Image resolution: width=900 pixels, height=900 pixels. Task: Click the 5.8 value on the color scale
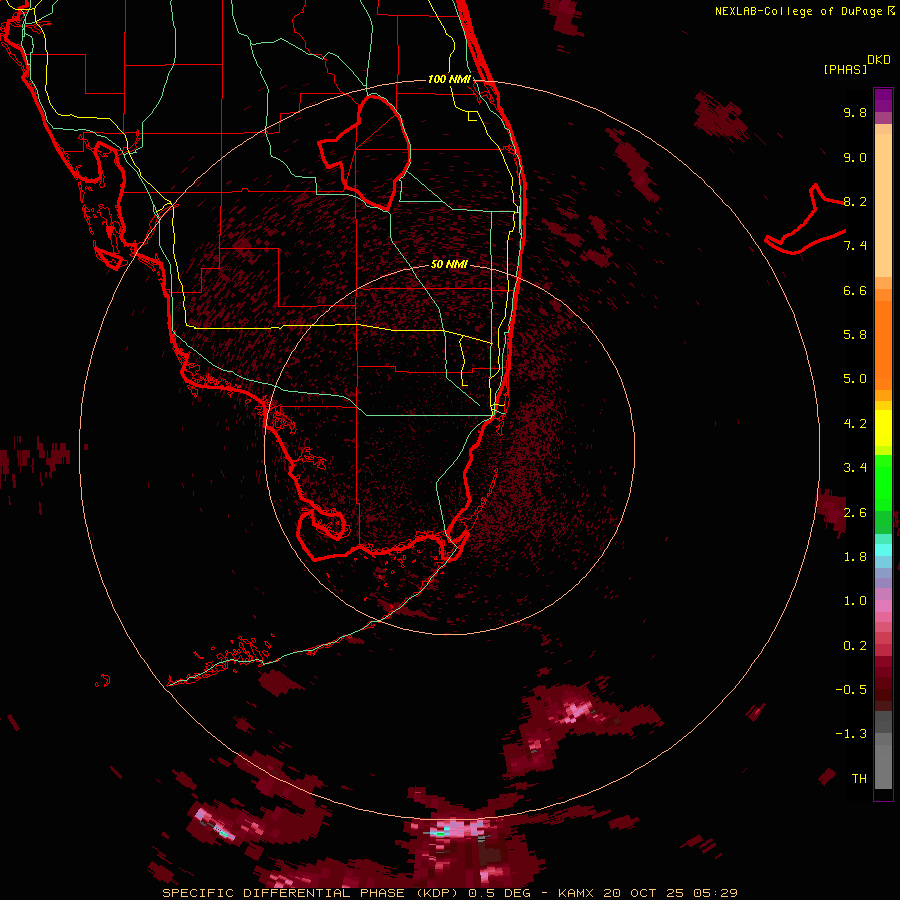[x=855, y=335]
